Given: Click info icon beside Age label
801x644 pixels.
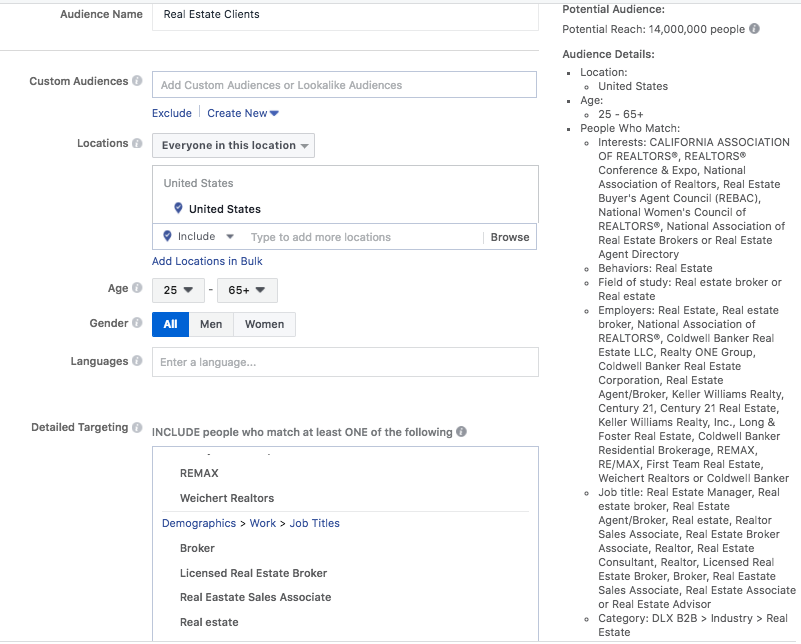Looking at the screenshot, I should [137, 288].
